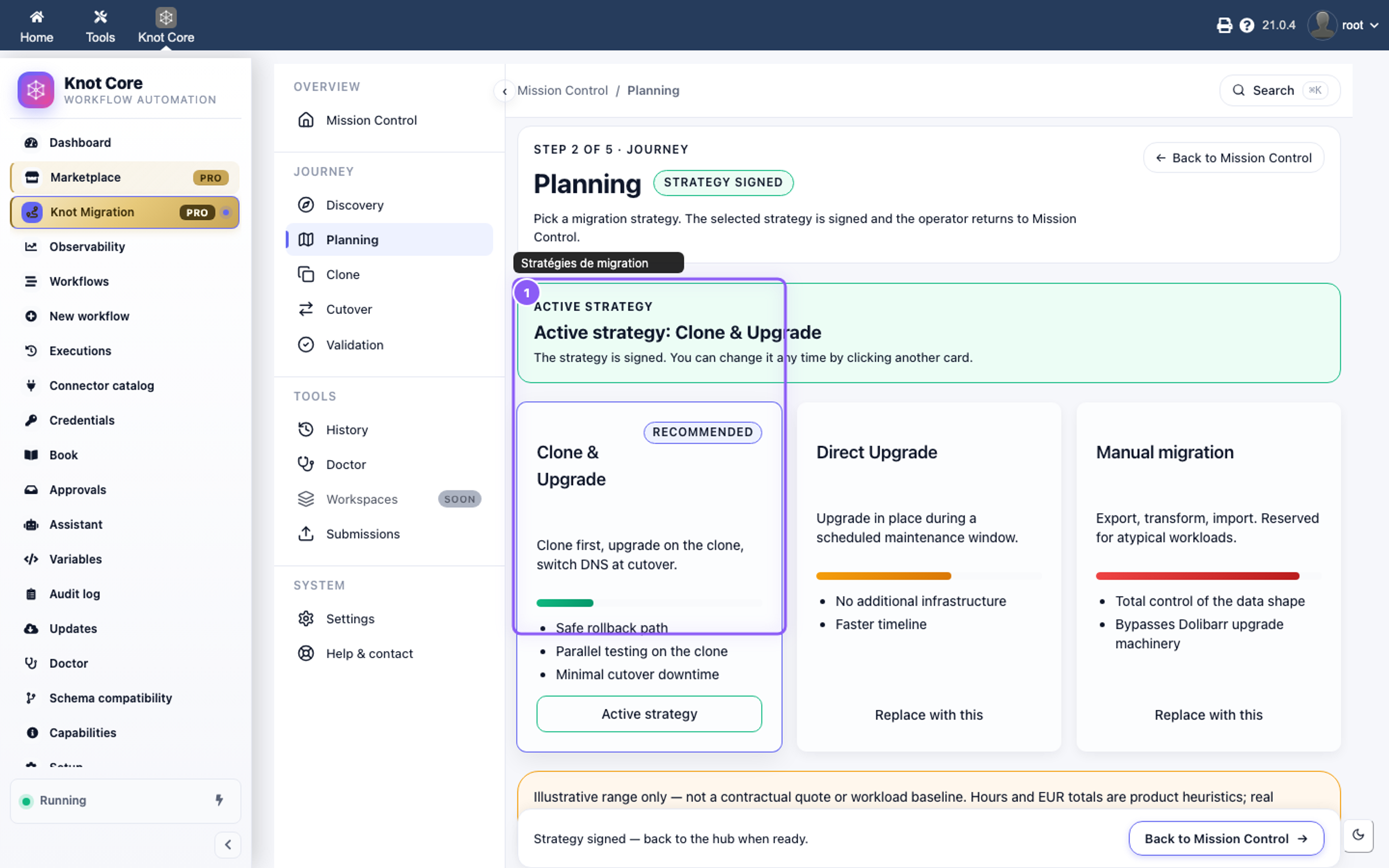Open the Validation journey step
This screenshot has width=1389, height=868.
(389, 345)
